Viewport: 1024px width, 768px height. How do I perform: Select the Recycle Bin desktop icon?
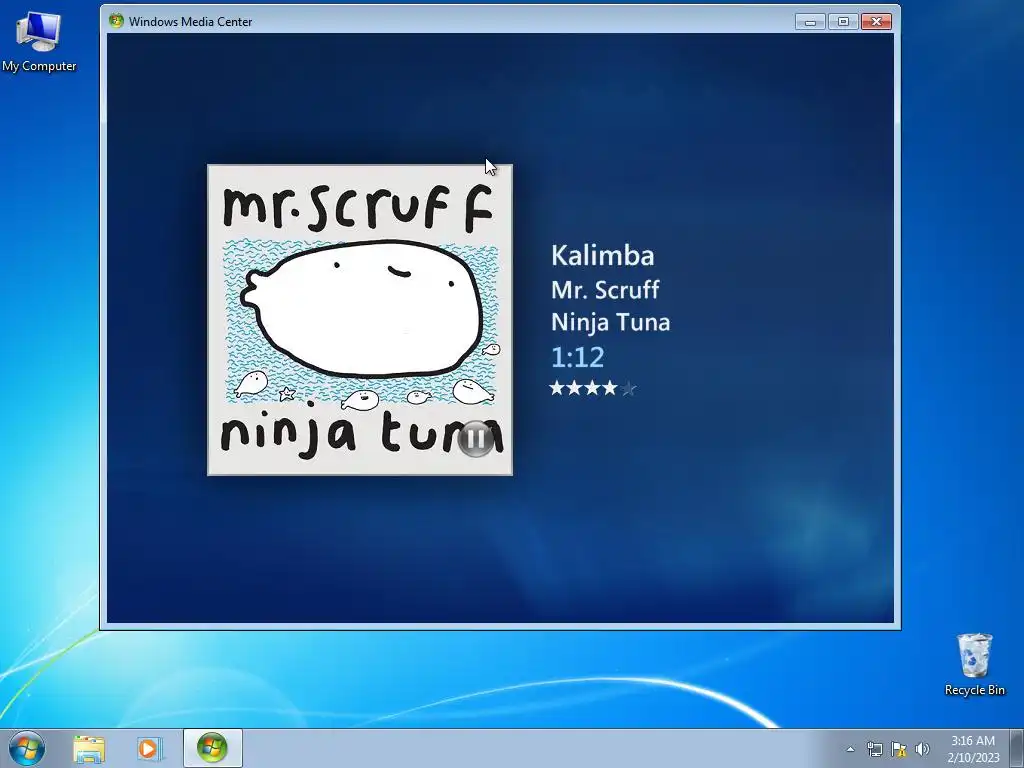(x=974, y=664)
